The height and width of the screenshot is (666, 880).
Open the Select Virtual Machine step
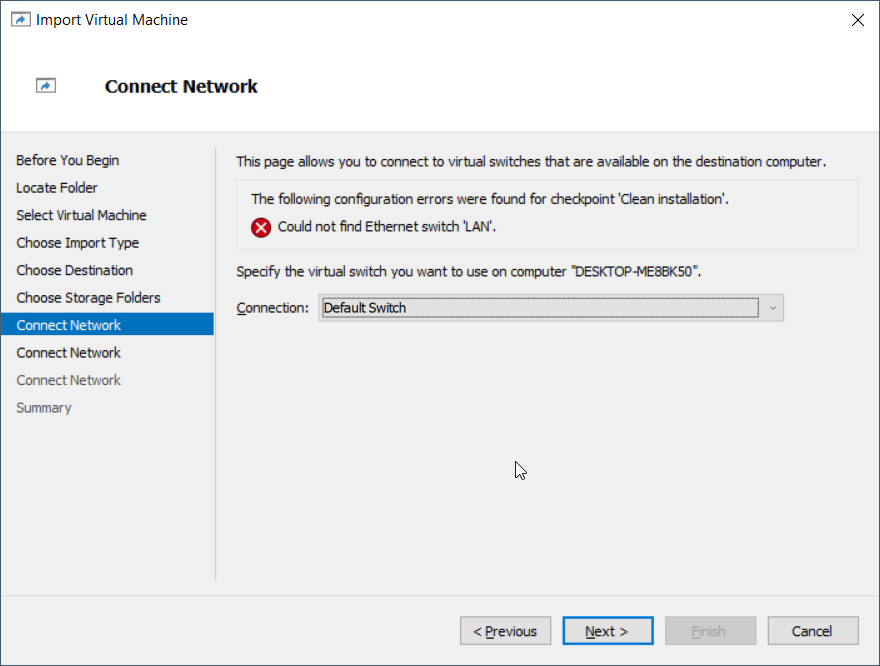81,215
